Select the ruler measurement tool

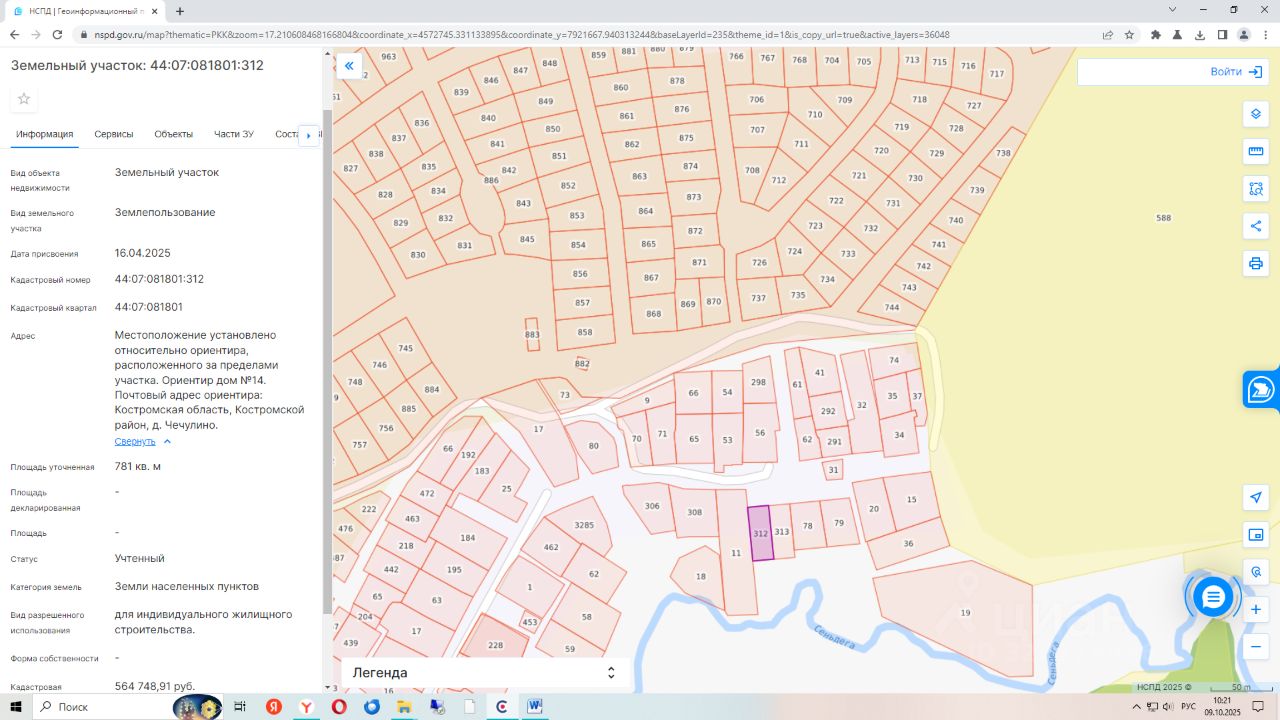tap(1256, 151)
